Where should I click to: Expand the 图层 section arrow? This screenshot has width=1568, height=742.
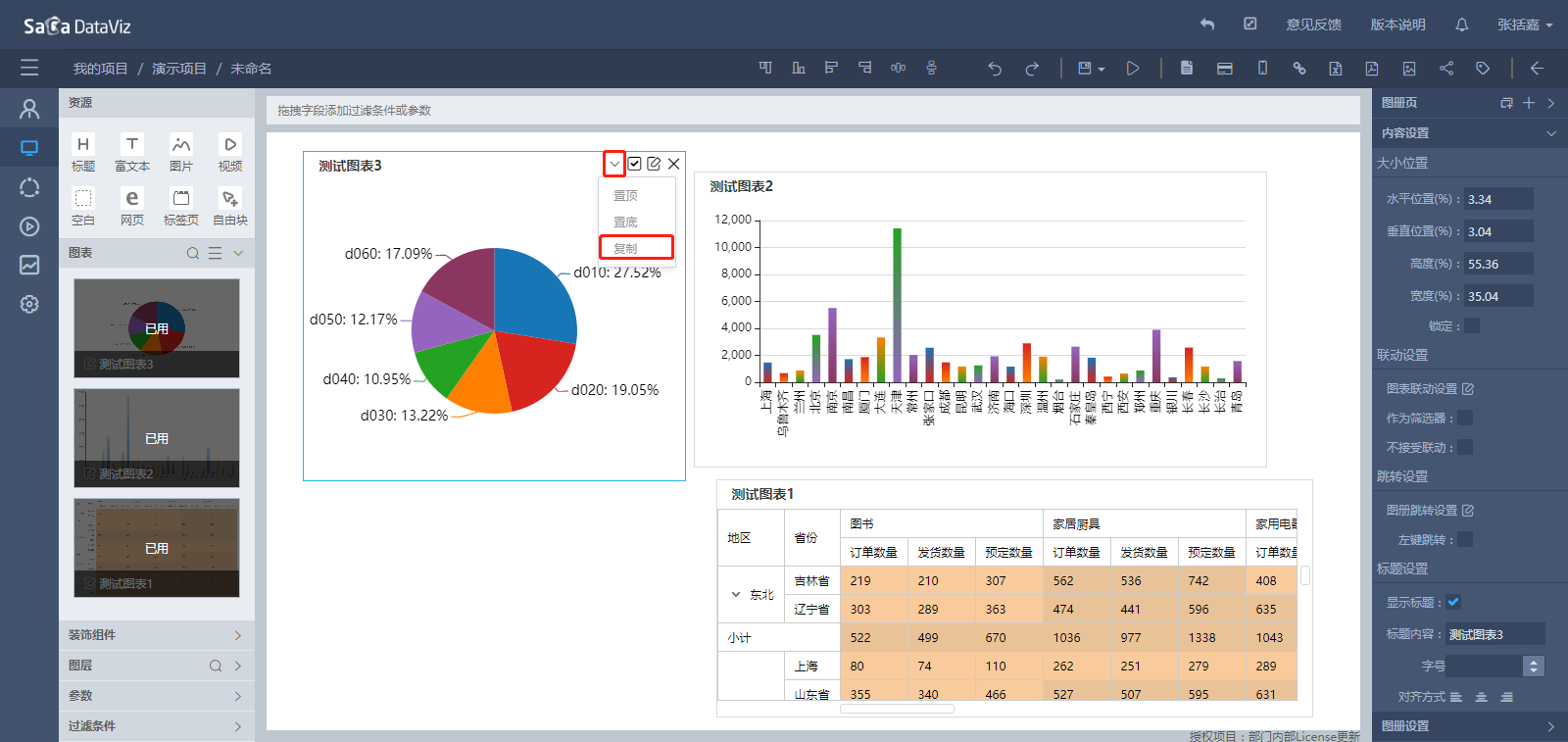click(x=238, y=666)
